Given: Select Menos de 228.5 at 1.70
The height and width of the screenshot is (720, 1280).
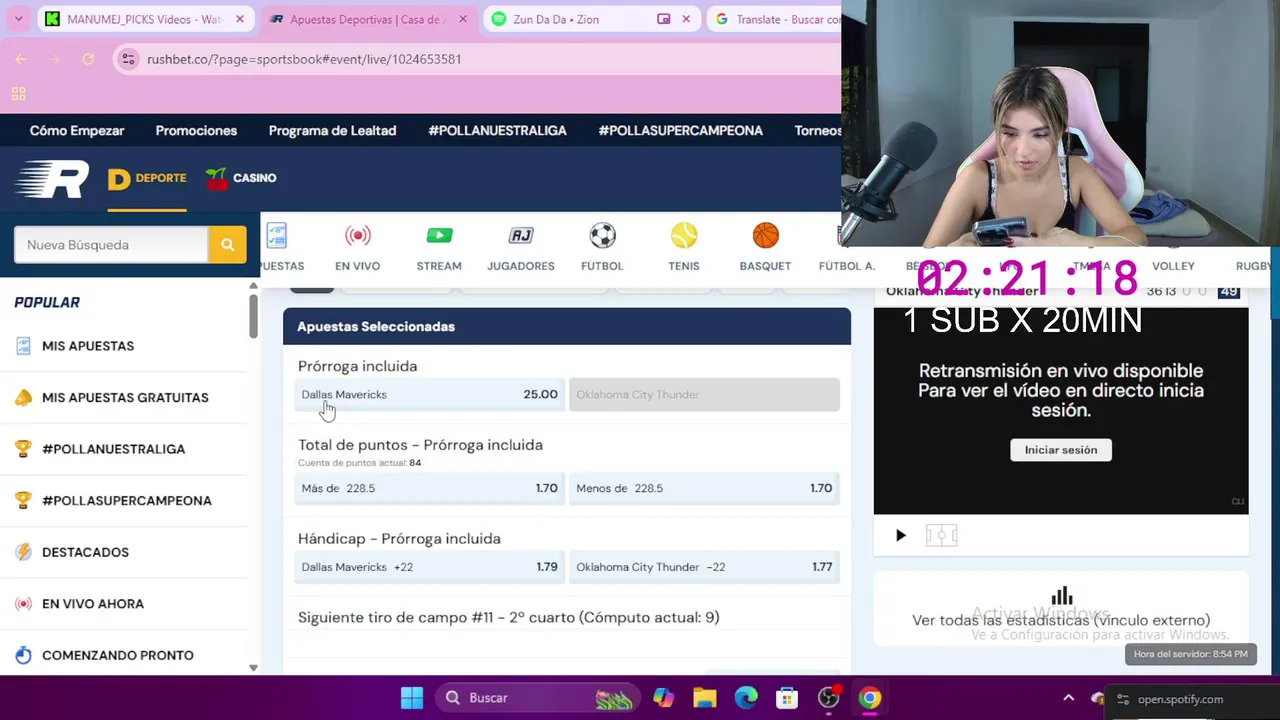Looking at the screenshot, I should pos(704,488).
